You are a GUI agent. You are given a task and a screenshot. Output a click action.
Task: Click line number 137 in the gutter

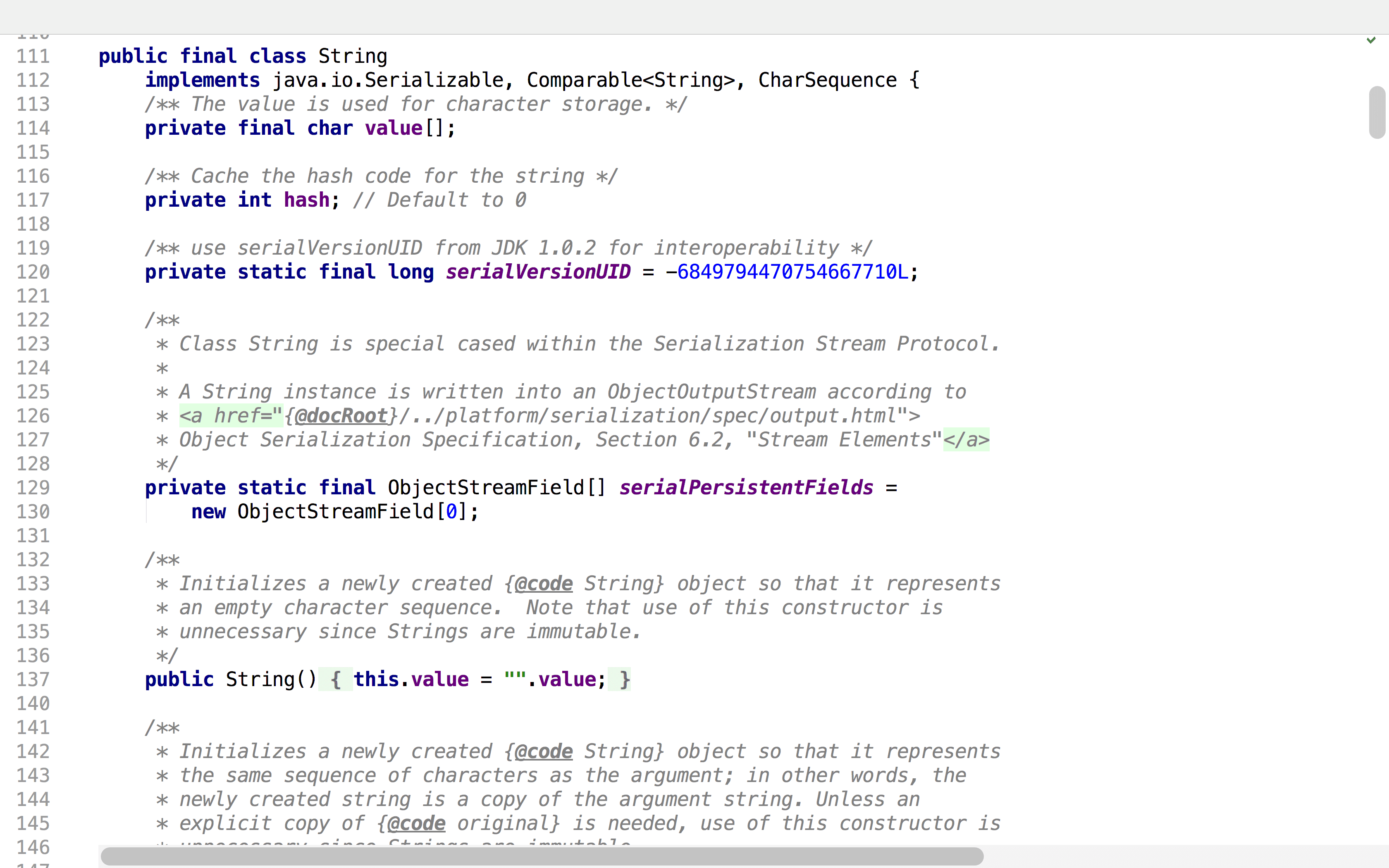tap(33, 680)
